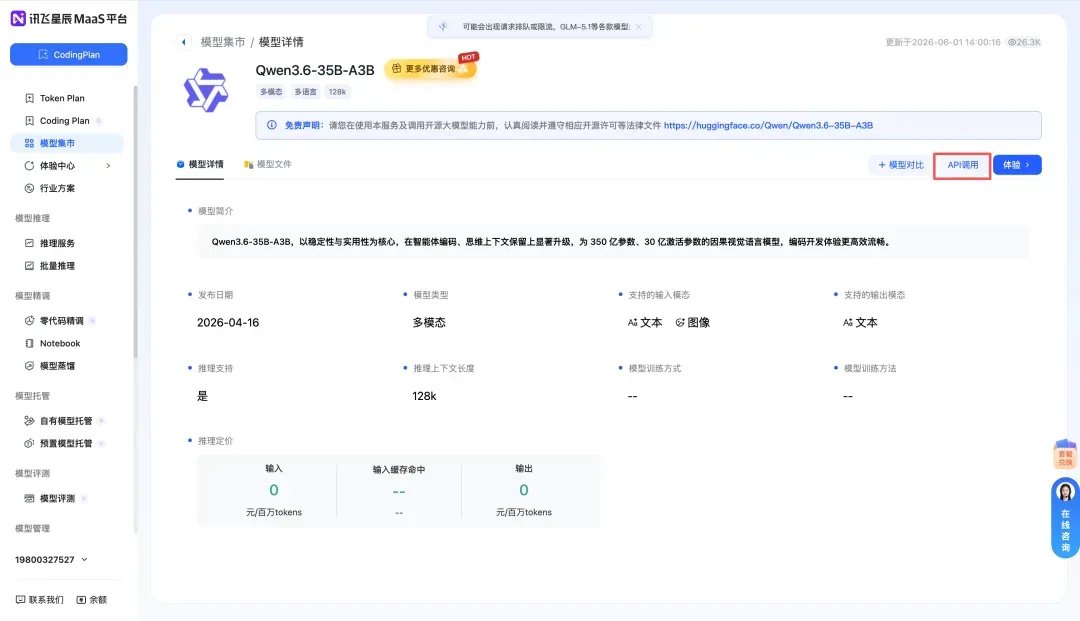The width and height of the screenshot is (1080, 621).
Task: Click the 更多优惠咨询 HOT badge
Action: pos(430,68)
